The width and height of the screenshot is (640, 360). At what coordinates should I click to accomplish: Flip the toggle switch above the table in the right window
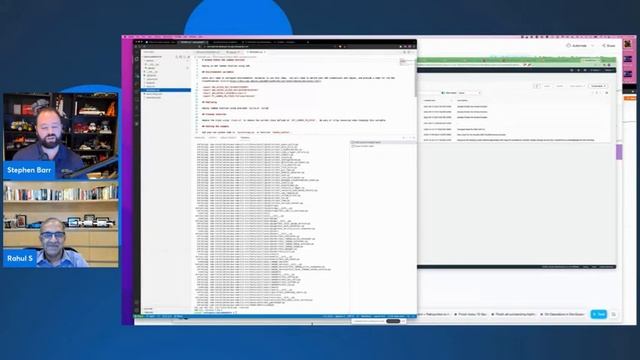[444, 93]
